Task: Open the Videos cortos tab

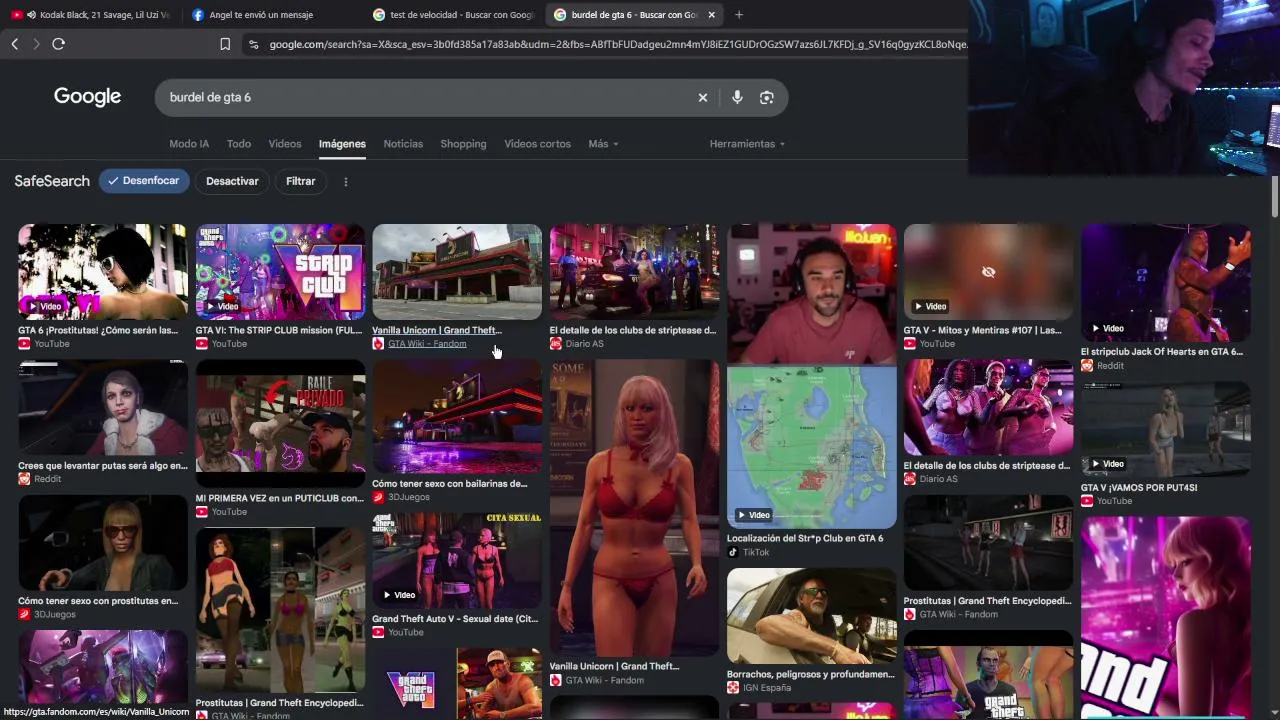Action: tap(537, 144)
